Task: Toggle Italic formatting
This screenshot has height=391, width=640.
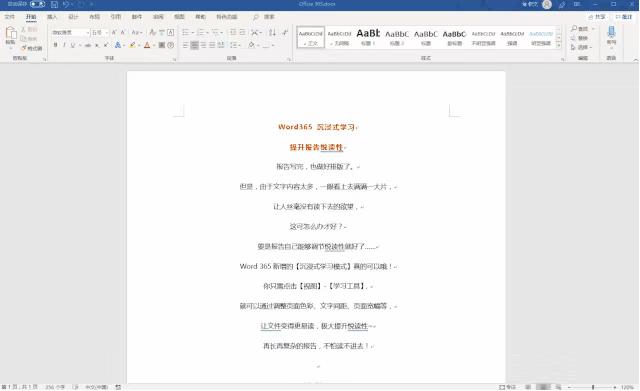Action: tap(64, 45)
